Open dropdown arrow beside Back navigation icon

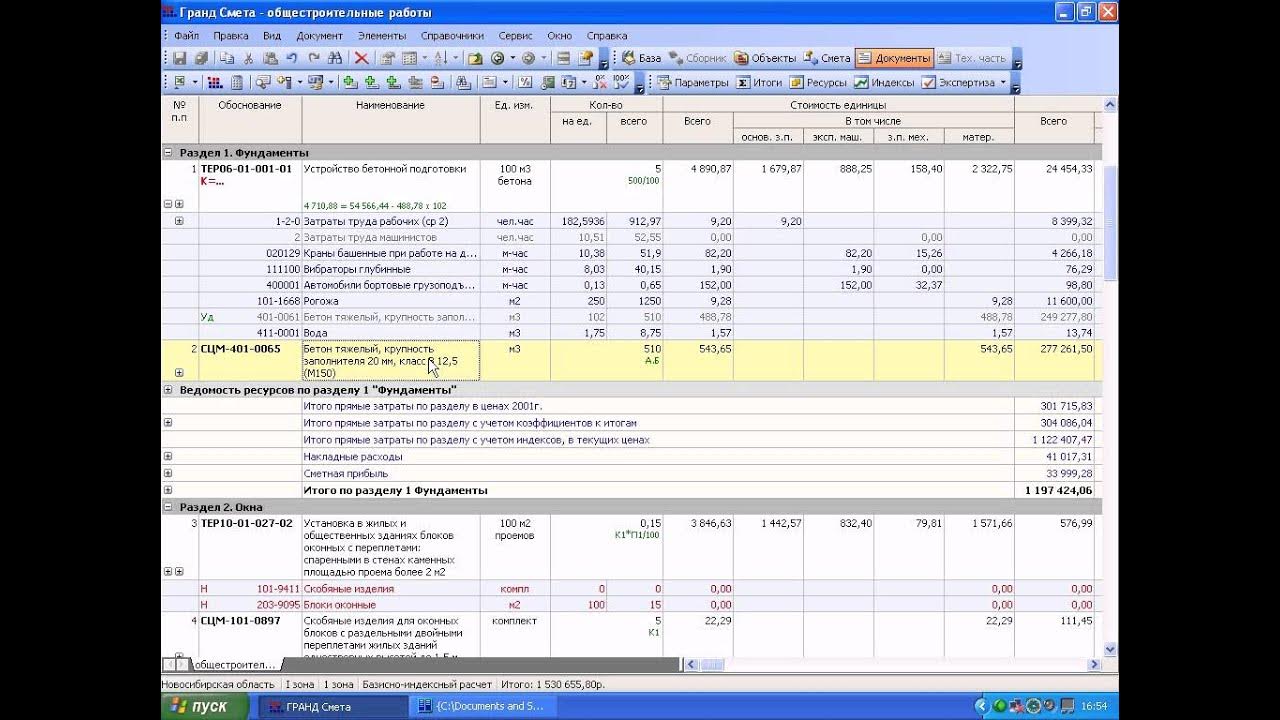[512, 58]
